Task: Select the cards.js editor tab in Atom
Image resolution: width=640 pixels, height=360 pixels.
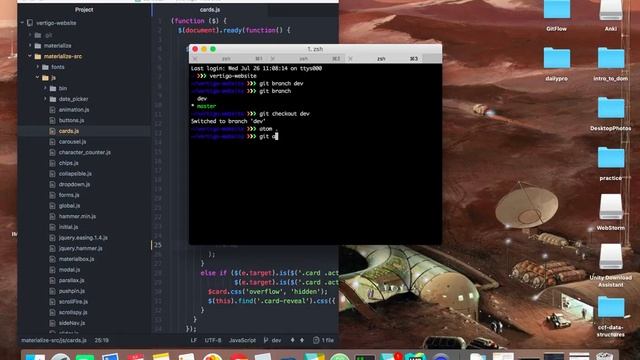Action: 210,9
